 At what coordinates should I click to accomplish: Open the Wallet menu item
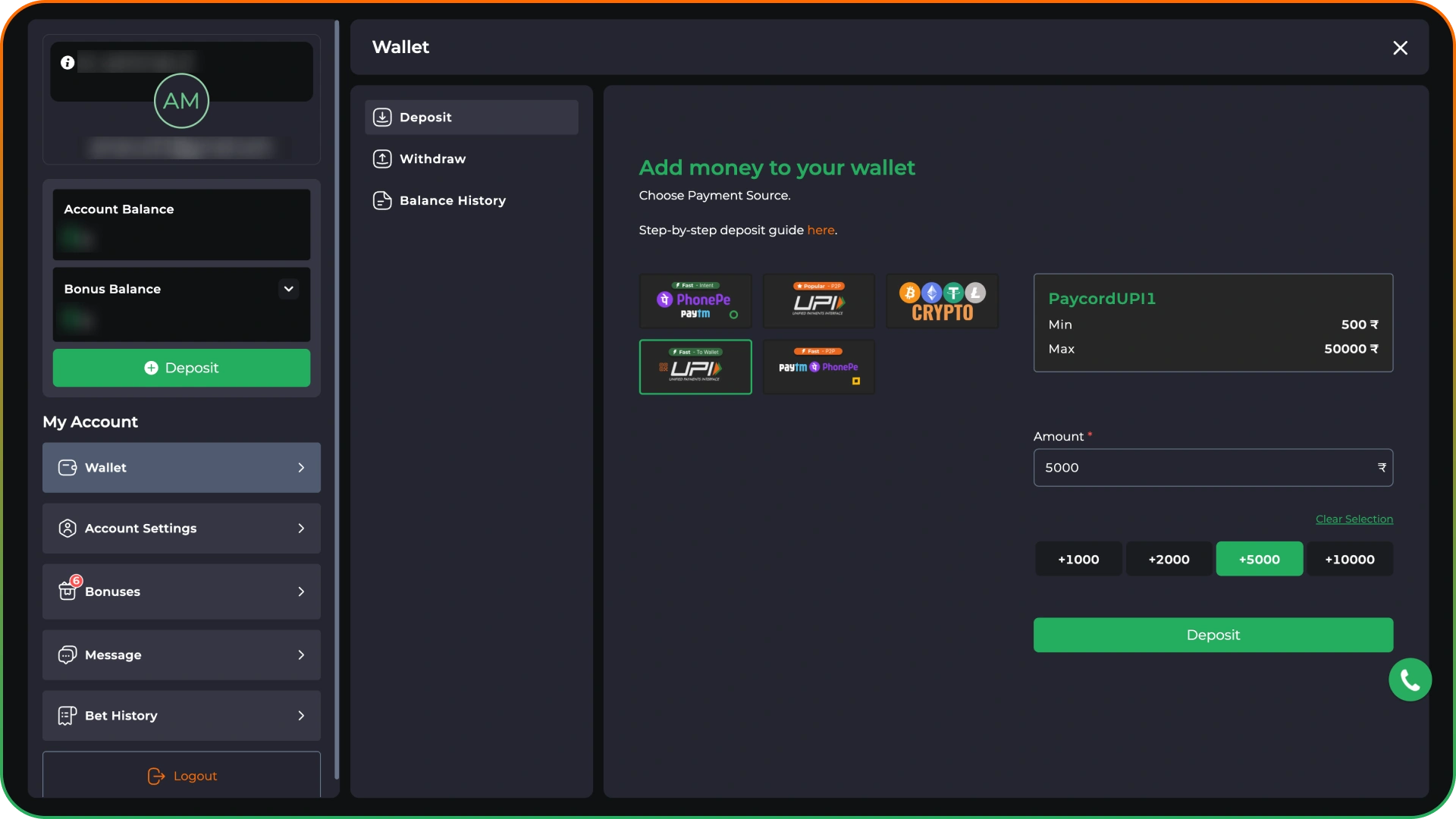[181, 468]
